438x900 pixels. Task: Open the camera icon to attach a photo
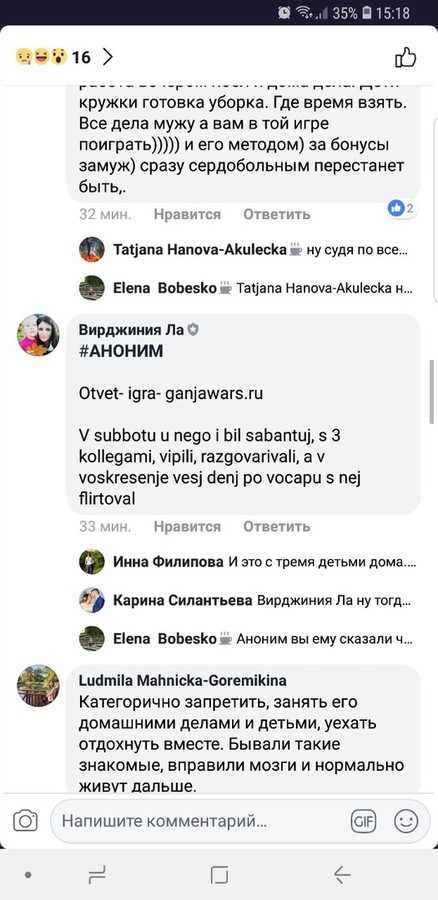tap(25, 820)
